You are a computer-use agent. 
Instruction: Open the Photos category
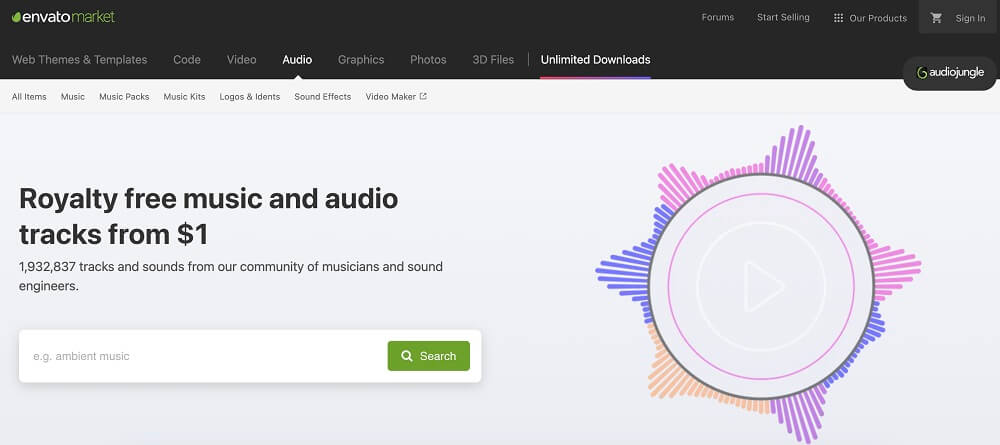[428, 60]
